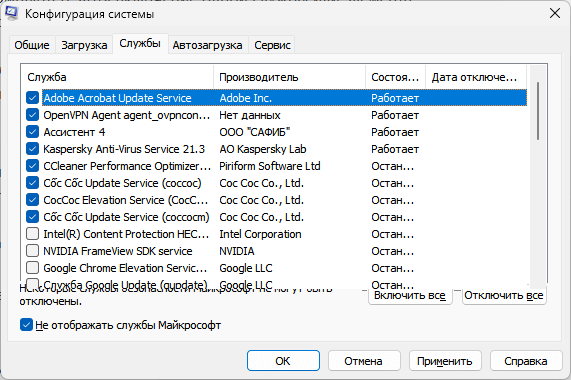
Task: Open the Автозагрузка tab
Action: pos(208,45)
